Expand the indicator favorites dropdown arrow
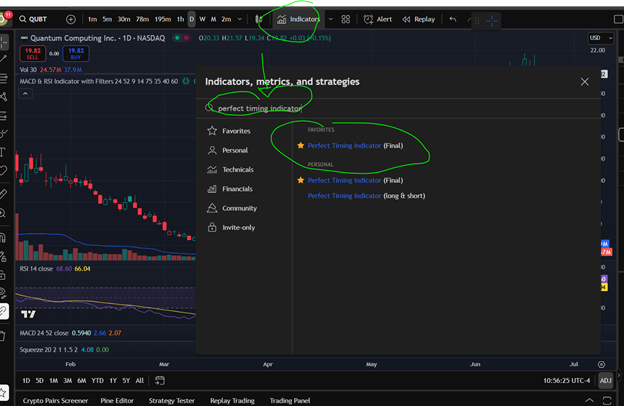 pyautogui.click(x=330, y=19)
